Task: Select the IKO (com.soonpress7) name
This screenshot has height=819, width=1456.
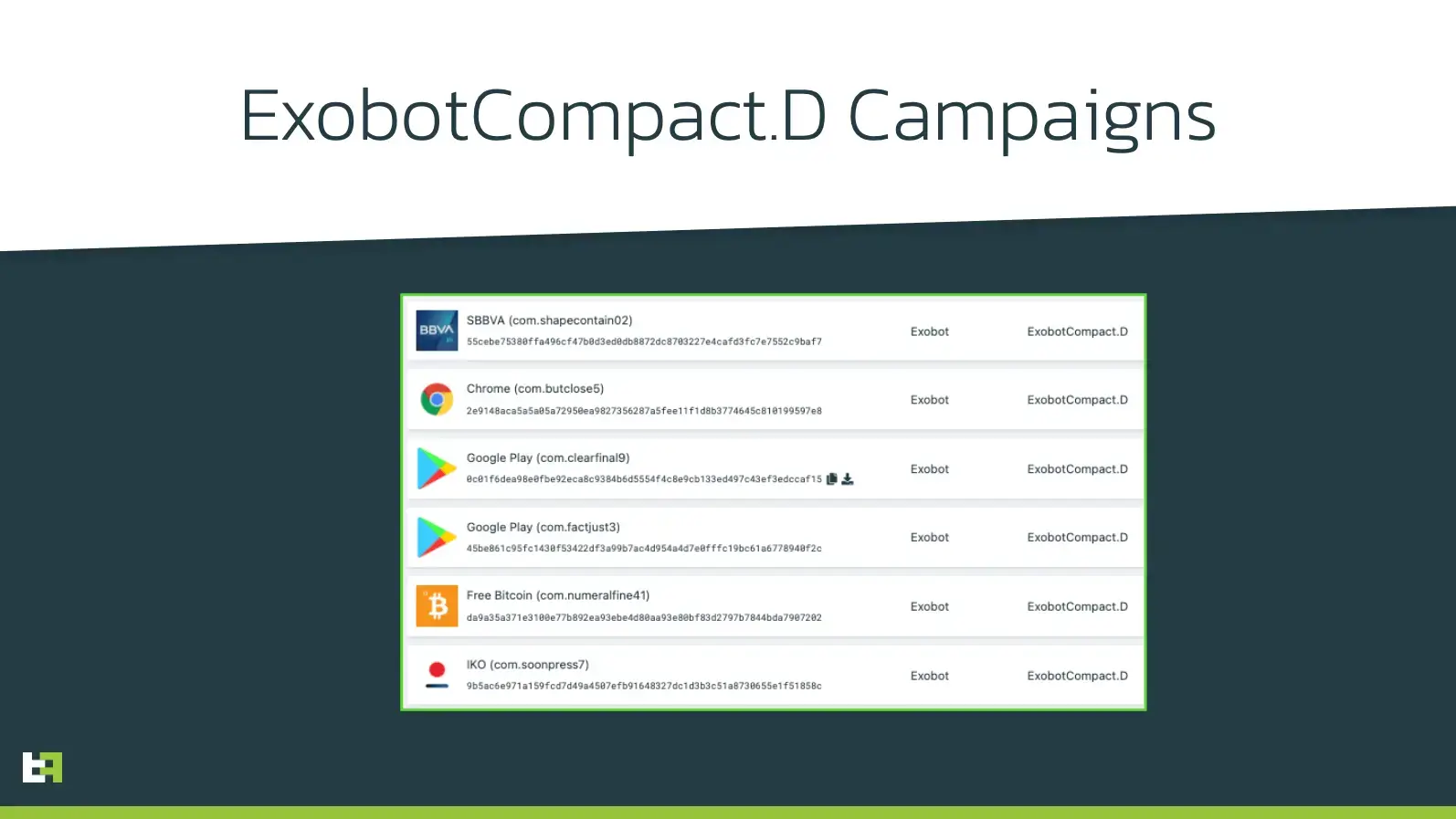Action: [x=528, y=665]
